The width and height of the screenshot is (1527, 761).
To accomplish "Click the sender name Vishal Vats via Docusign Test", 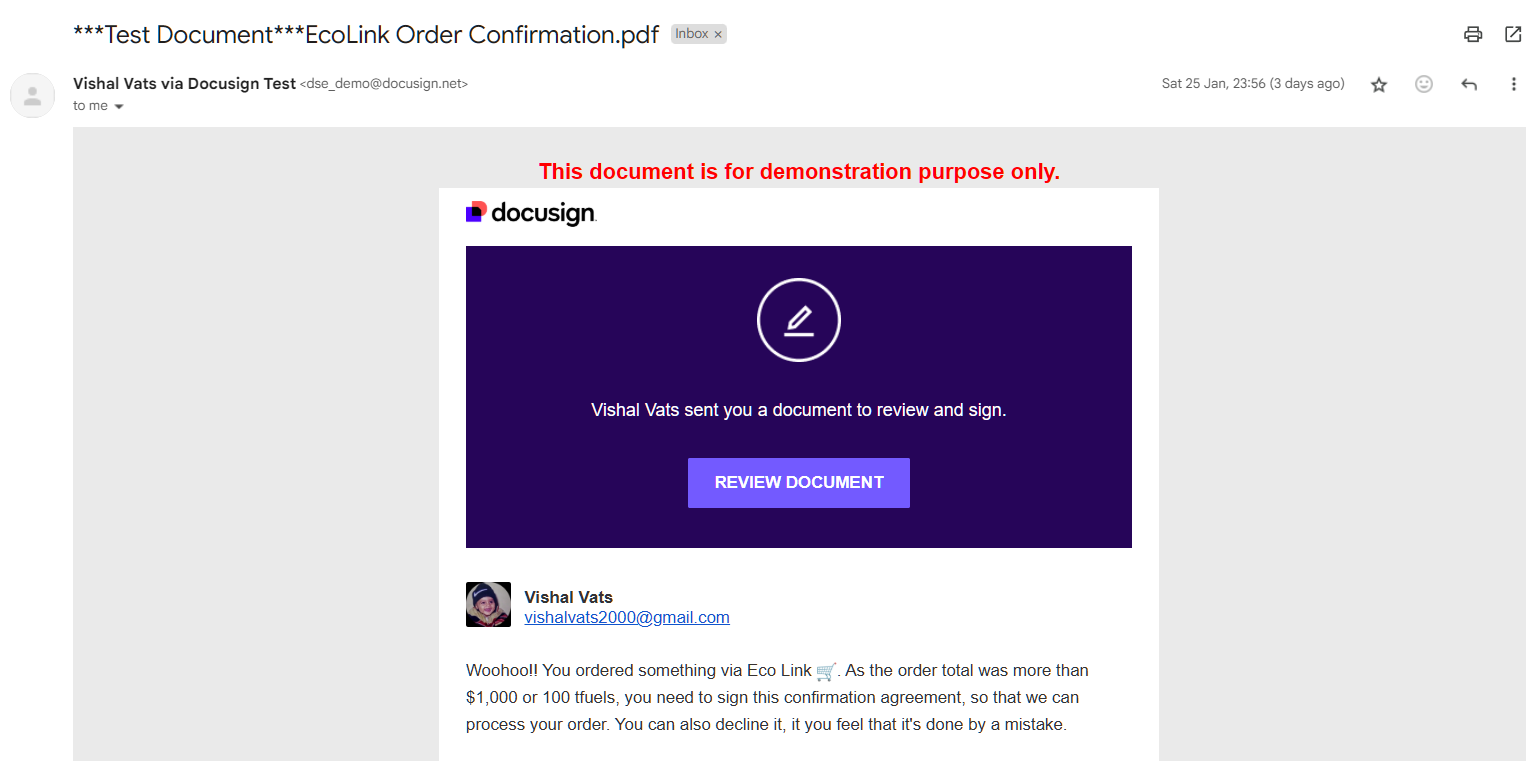I will tap(185, 84).
